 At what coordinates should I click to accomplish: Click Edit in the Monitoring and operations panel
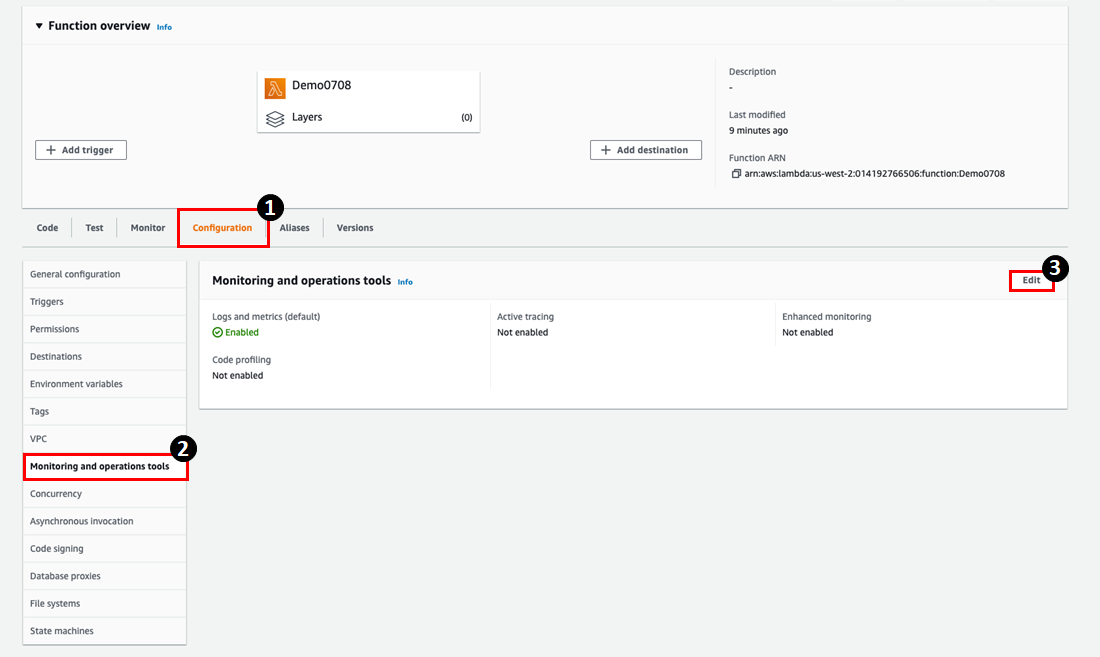coord(1031,280)
